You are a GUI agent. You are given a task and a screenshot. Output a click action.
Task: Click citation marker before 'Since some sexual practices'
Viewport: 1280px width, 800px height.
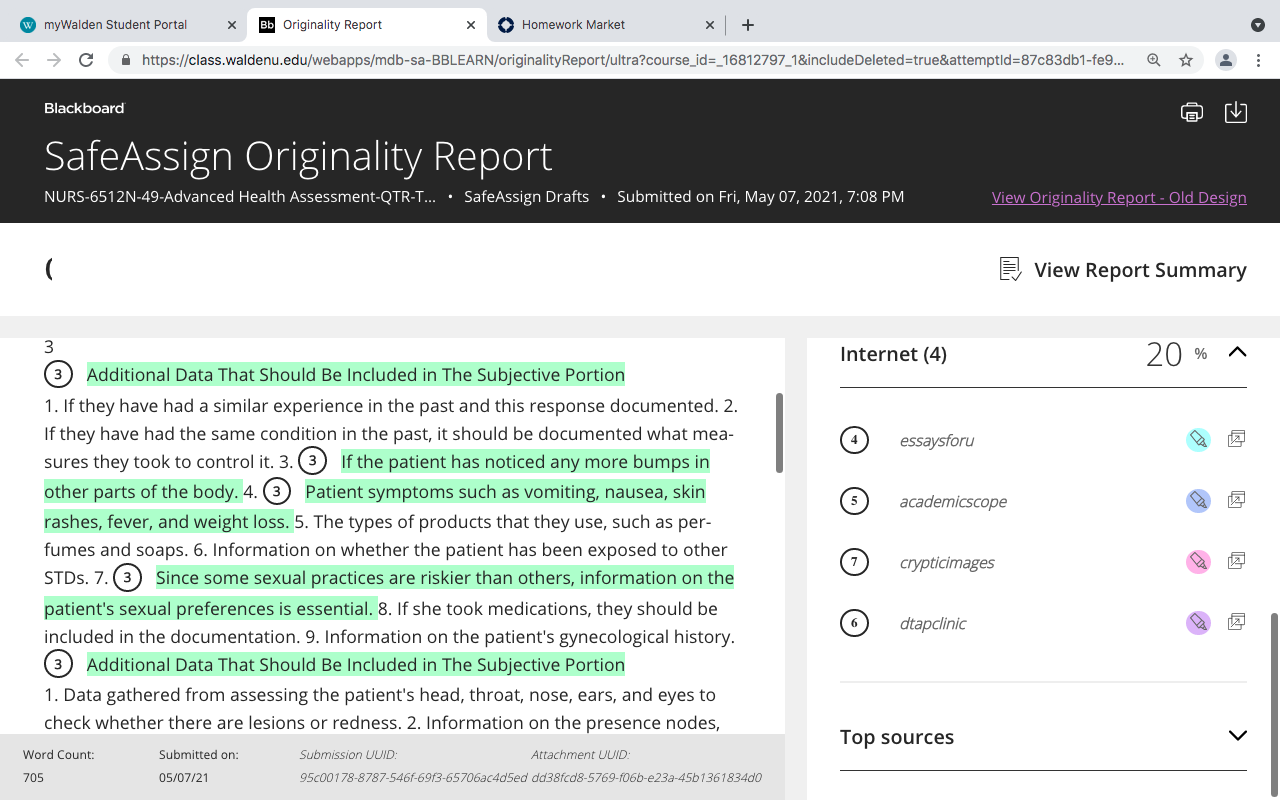click(127, 578)
